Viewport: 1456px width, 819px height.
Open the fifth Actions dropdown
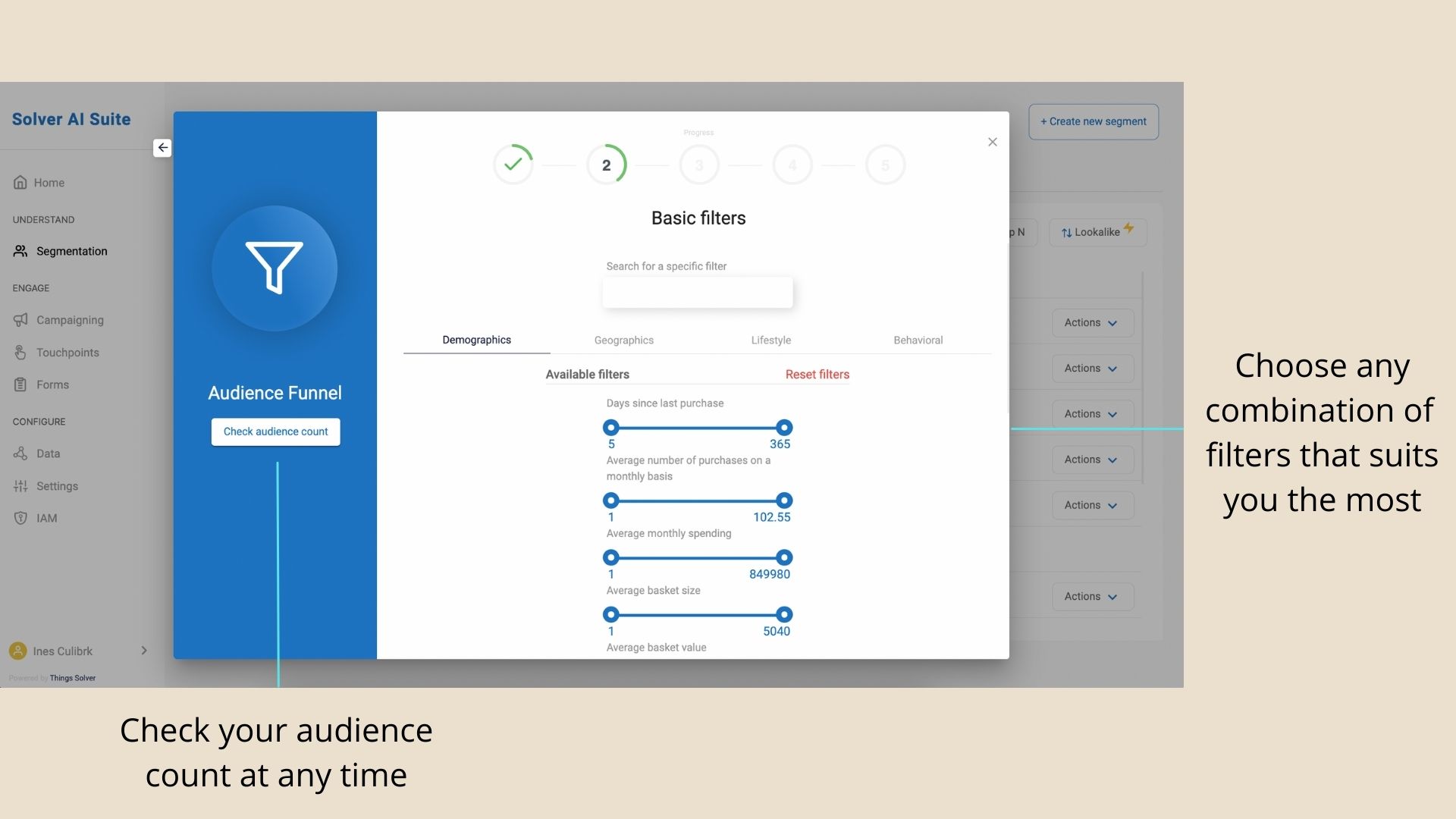(1093, 505)
